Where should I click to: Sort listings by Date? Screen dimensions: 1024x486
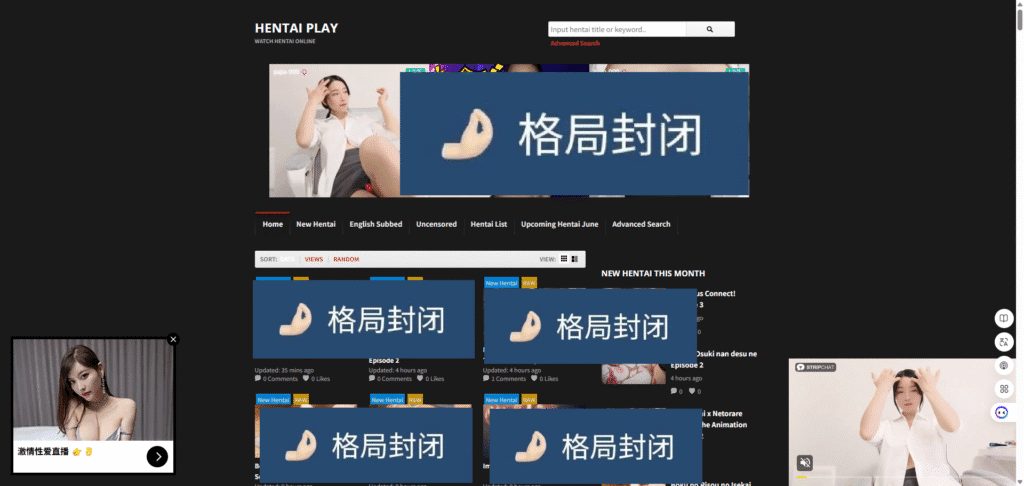[x=287, y=259]
